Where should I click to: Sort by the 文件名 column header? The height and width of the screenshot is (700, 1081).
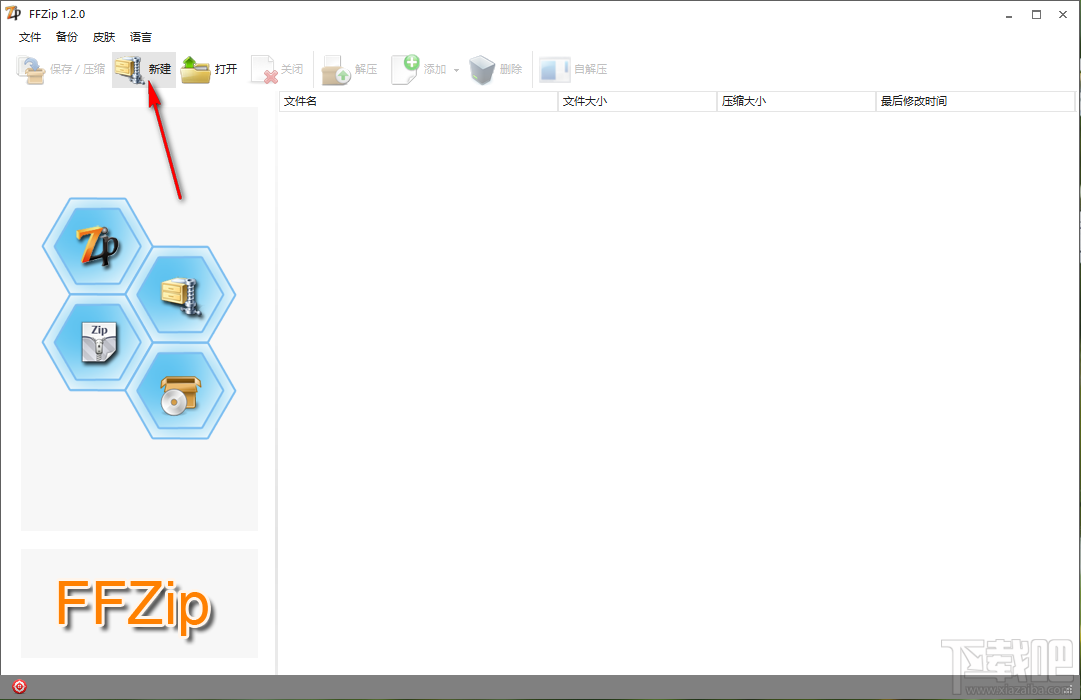pyautogui.click(x=418, y=101)
